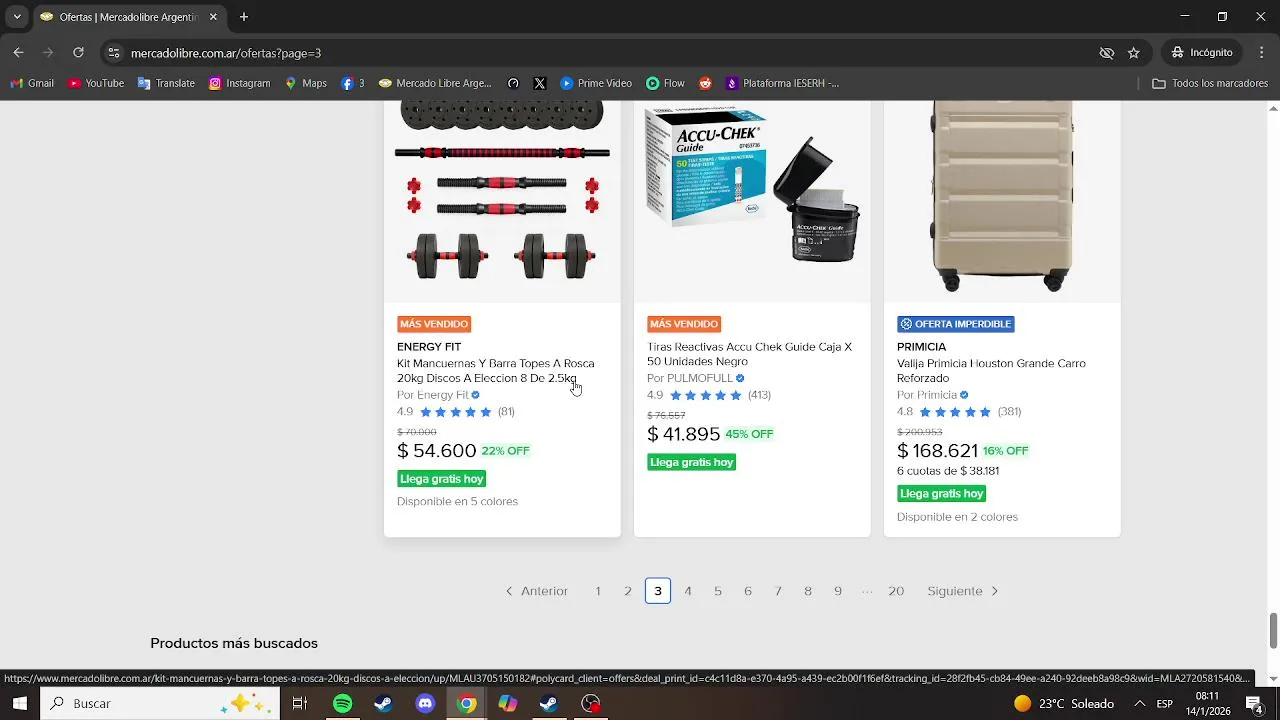The height and width of the screenshot is (720, 1280).
Task: Go to pagination page 2
Action: click(x=628, y=591)
